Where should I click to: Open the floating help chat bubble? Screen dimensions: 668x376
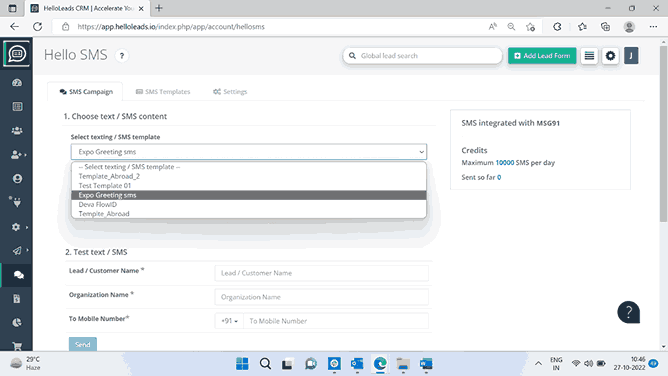click(x=628, y=312)
